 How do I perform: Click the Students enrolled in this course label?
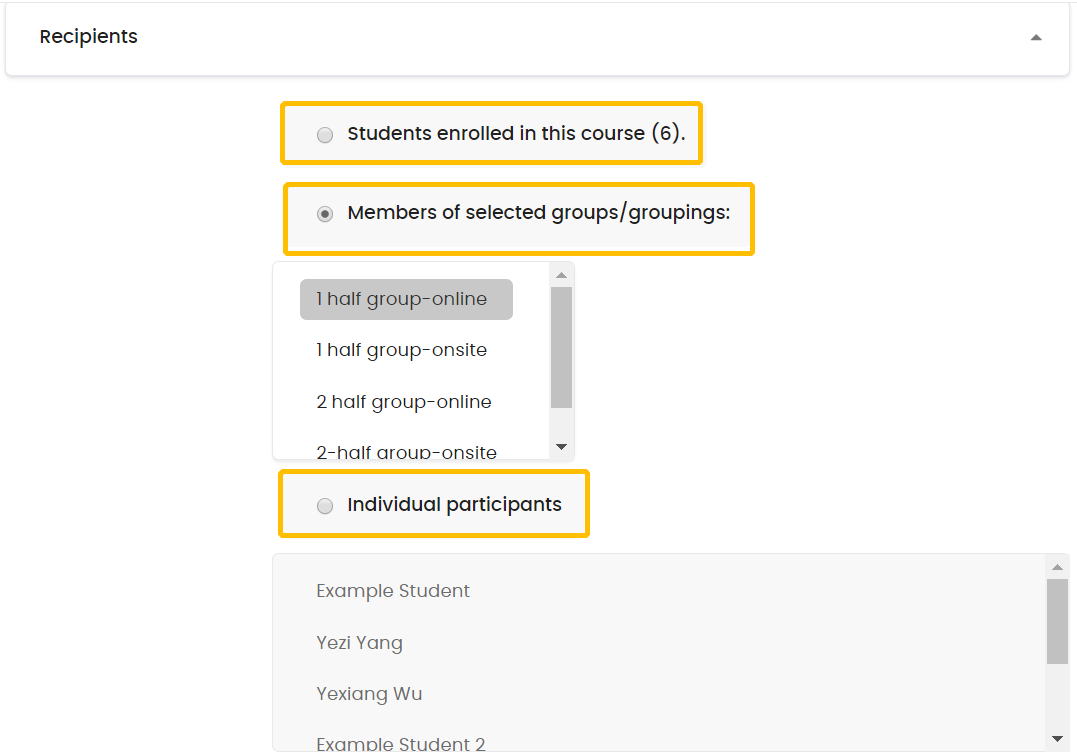click(516, 133)
